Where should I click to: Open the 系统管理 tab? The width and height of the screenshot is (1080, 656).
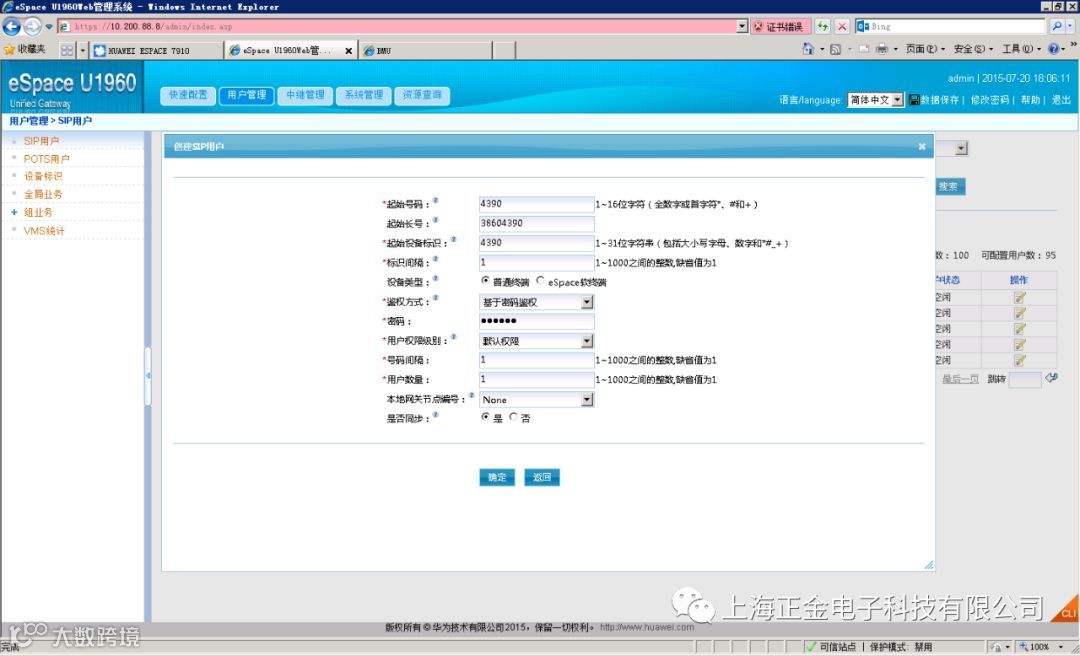tap(364, 95)
